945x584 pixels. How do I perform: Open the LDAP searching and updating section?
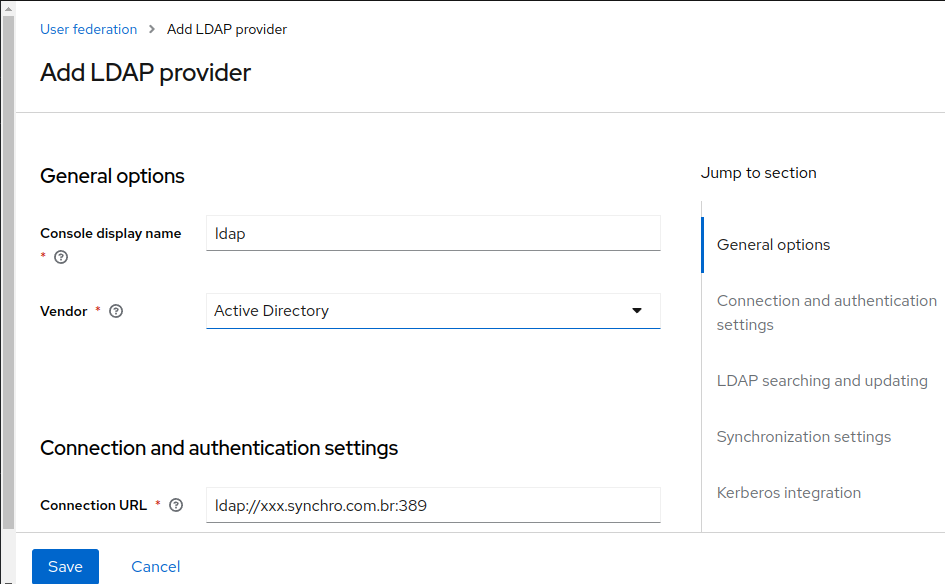(x=821, y=380)
